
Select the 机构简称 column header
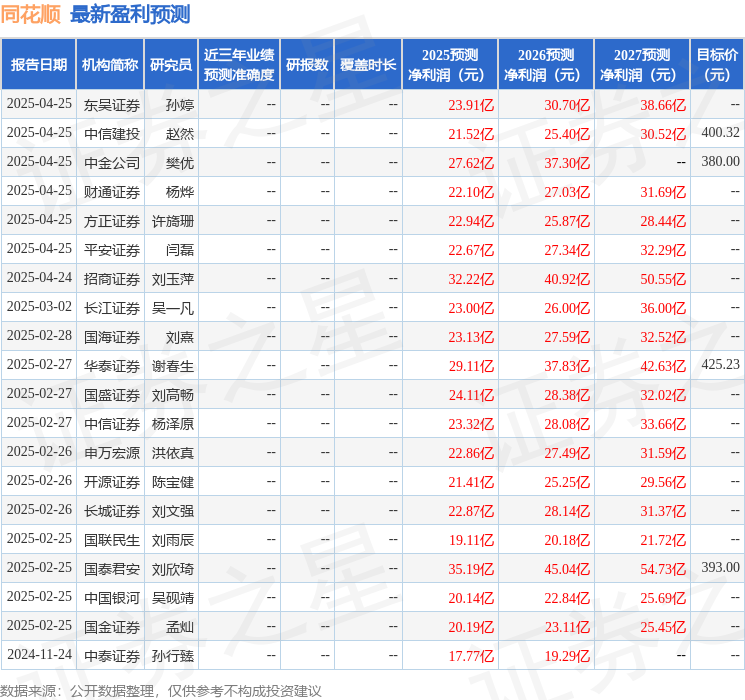point(110,65)
